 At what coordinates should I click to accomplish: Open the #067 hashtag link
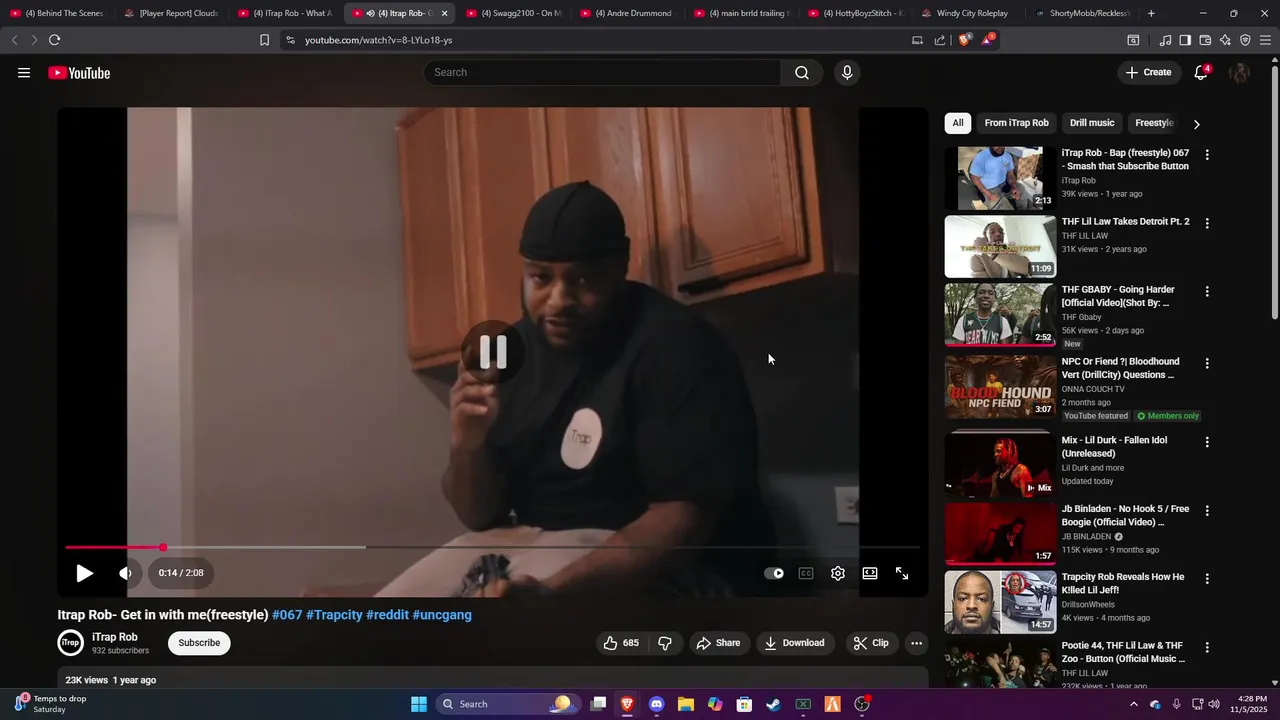(287, 615)
